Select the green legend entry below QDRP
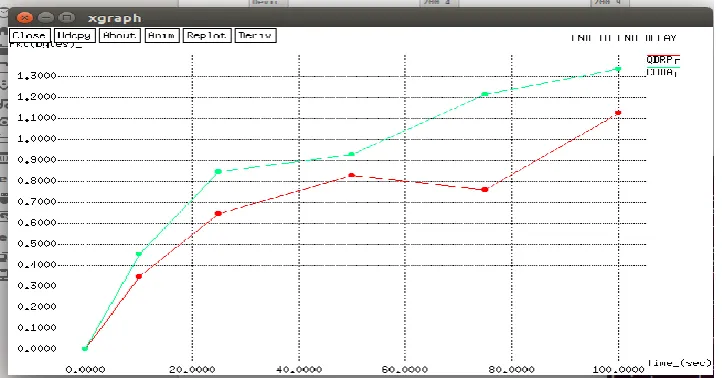This screenshot has height=378, width=723. 662,72
